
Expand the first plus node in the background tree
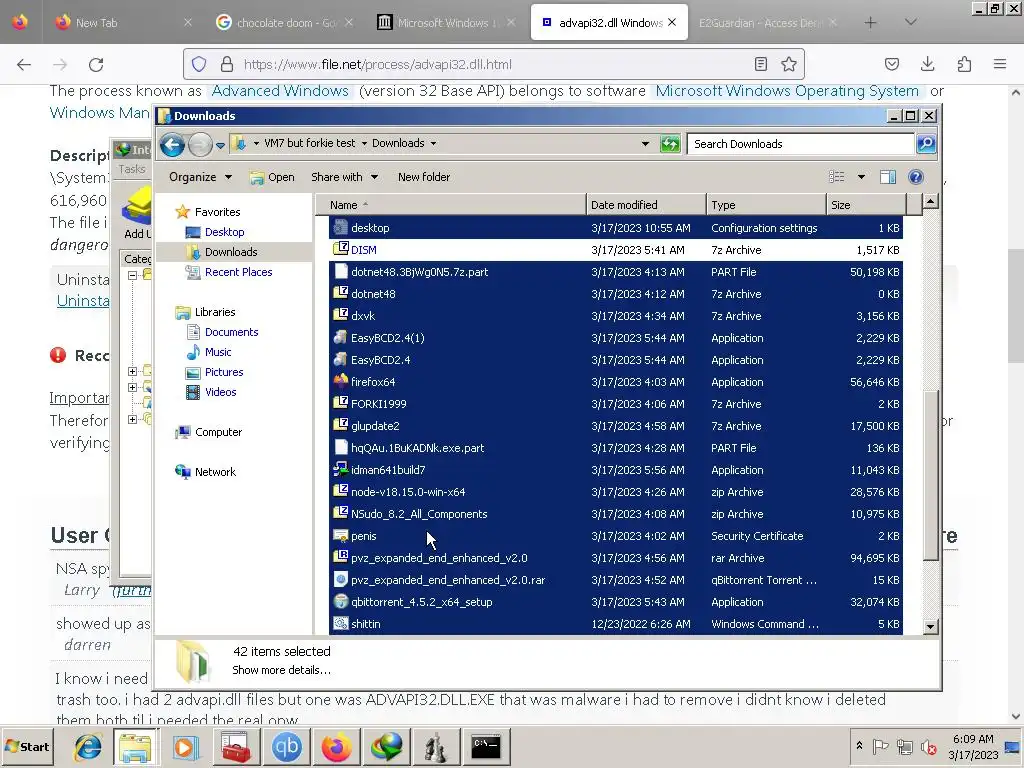pyautogui.click(x=133, y=372)
